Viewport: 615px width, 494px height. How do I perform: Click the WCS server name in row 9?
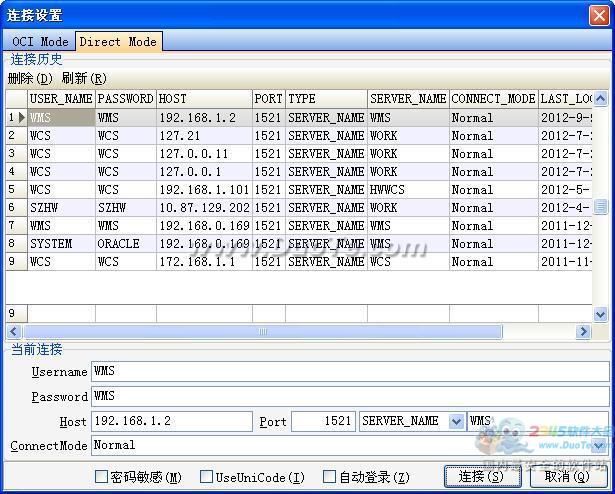click(408, 262)
